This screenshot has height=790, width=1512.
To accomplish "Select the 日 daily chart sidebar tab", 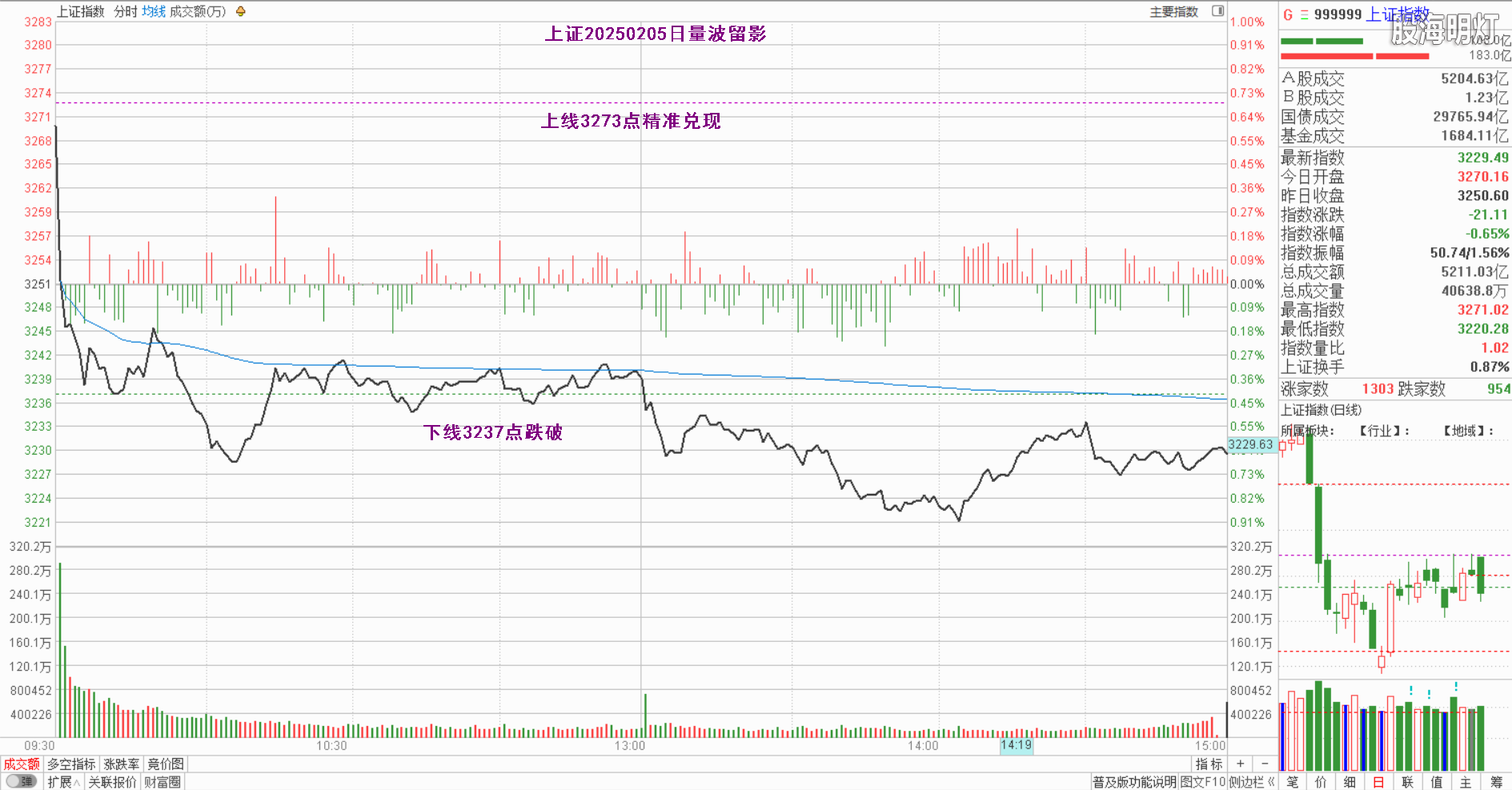I will coord(1378,782).
